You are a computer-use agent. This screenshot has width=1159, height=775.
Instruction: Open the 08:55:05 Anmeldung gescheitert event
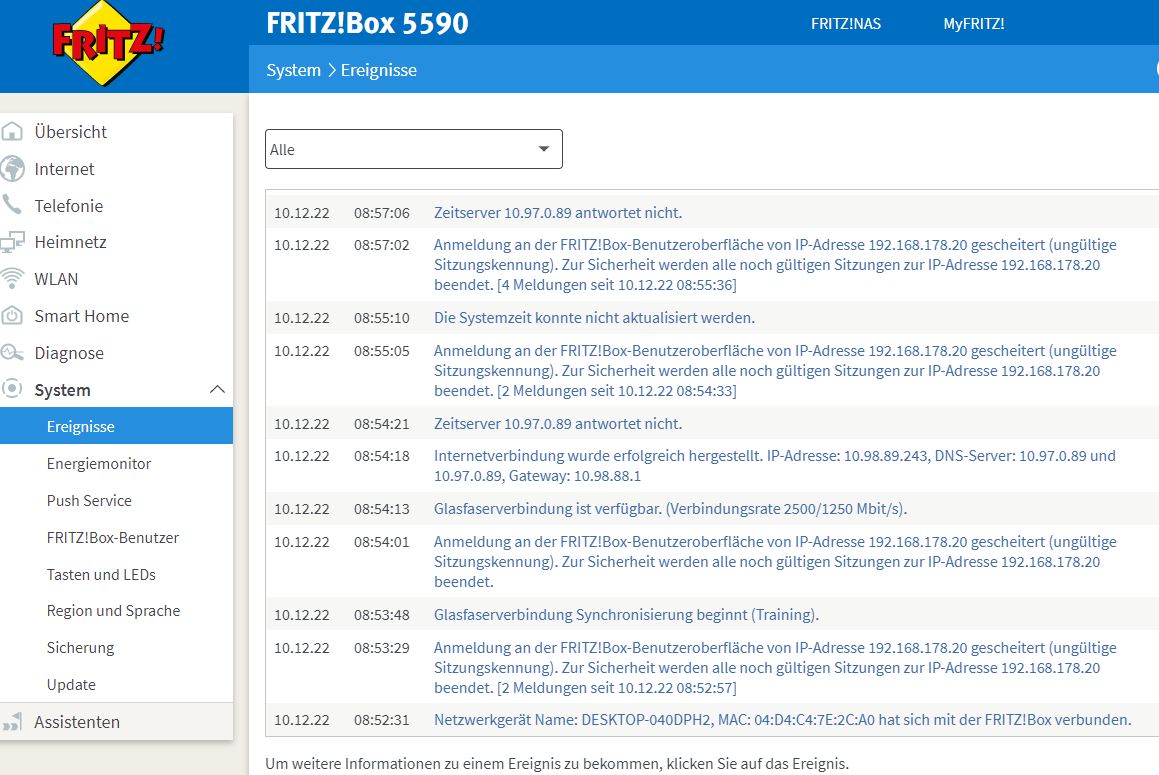pyautogui.click(x=775, y=370)
